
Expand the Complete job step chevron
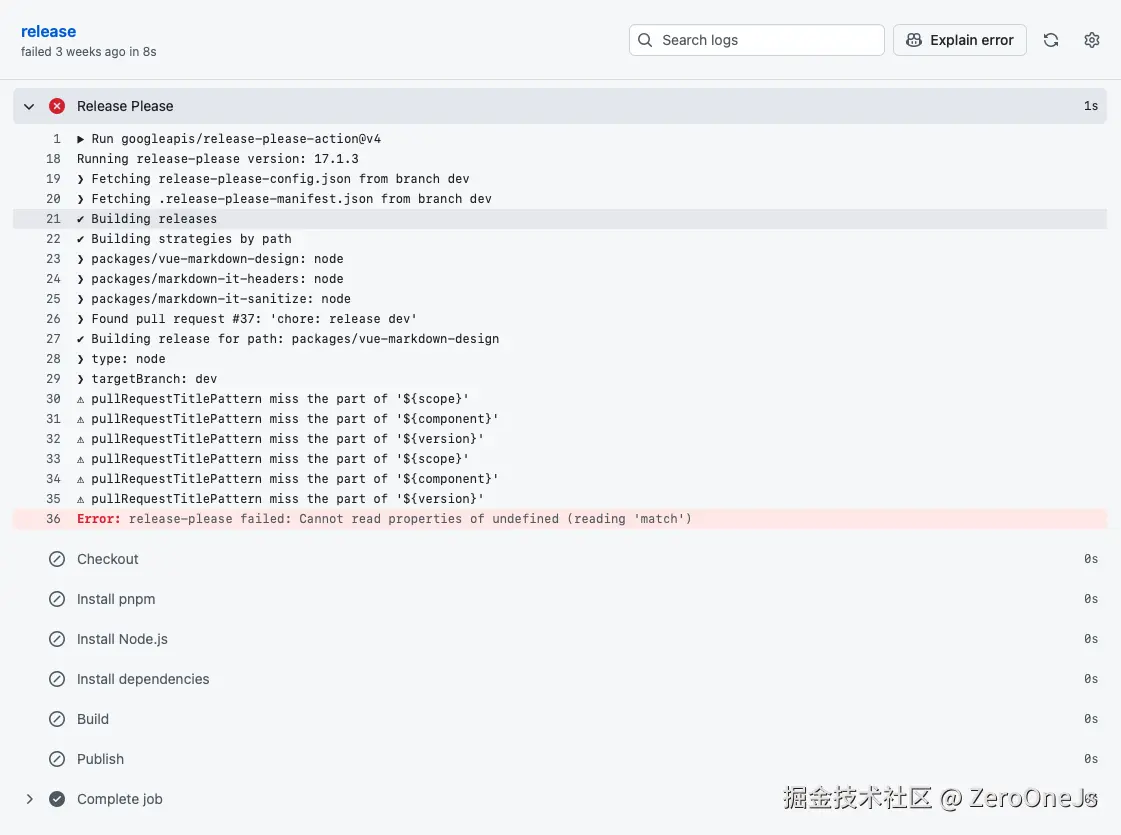[29, 799]
